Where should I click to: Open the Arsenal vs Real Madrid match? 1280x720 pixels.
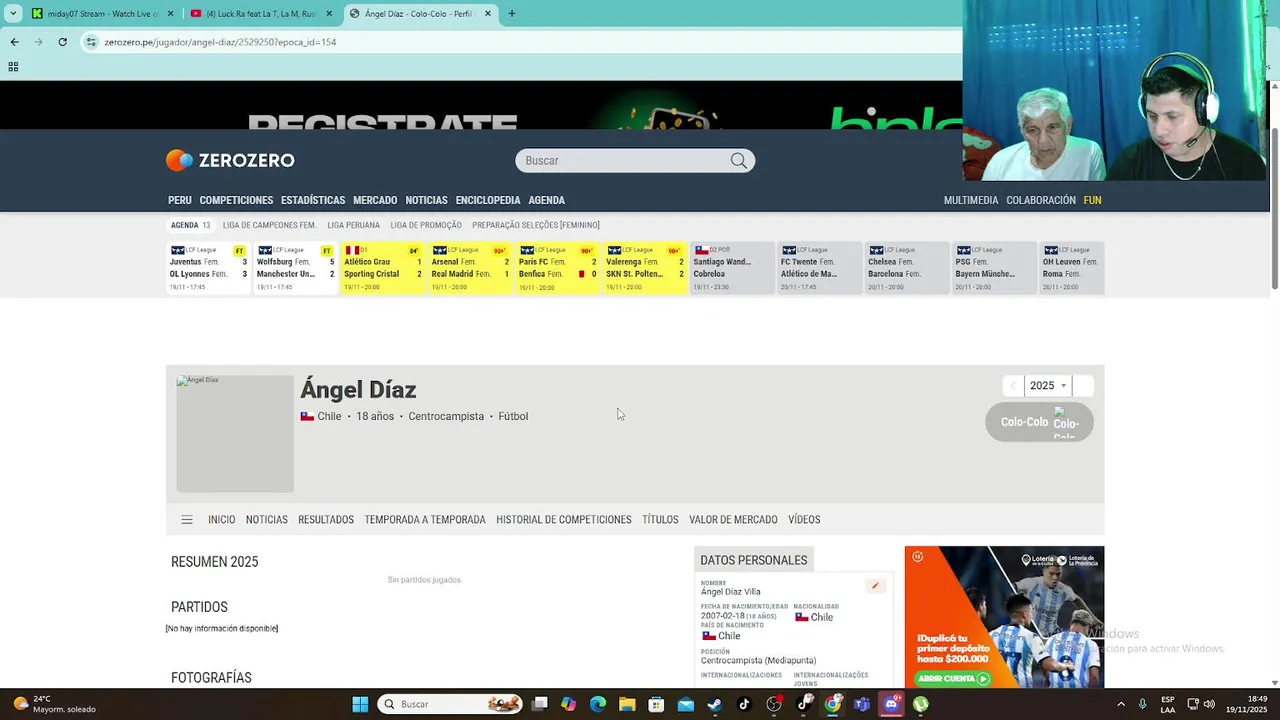(470, 268)
